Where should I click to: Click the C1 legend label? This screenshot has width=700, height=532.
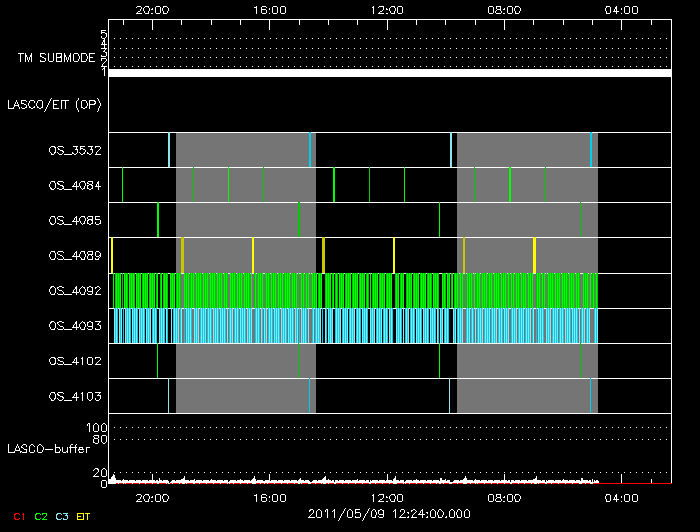pyautogui.click(x=18, y=516)
